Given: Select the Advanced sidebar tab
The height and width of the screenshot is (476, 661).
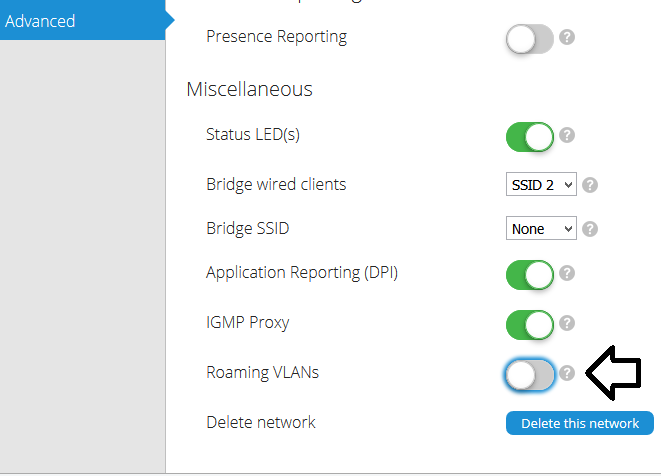Looking at the screenshot, I should [x=83, y=20].
